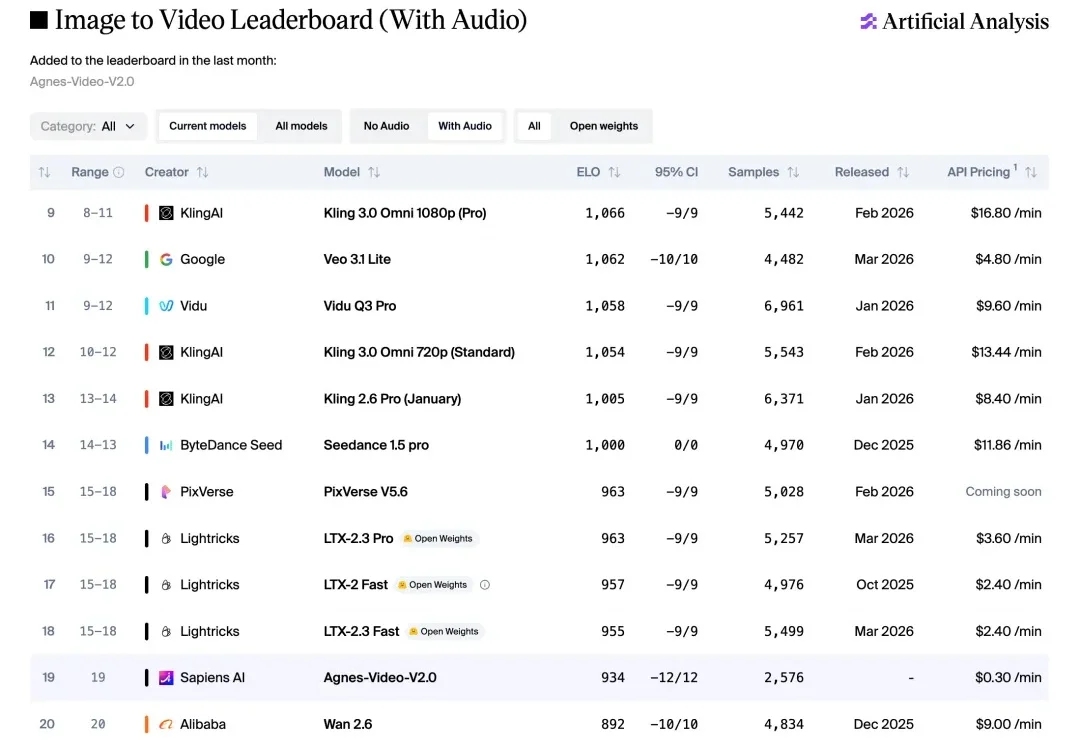
Task: Open the Range column info icon
Action: 118,172
